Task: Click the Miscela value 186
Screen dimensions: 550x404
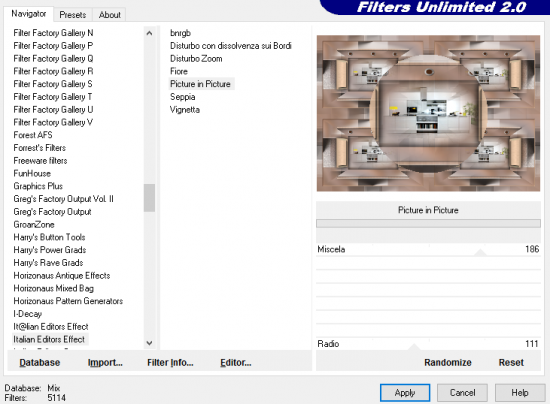Action: pos(532,249)
